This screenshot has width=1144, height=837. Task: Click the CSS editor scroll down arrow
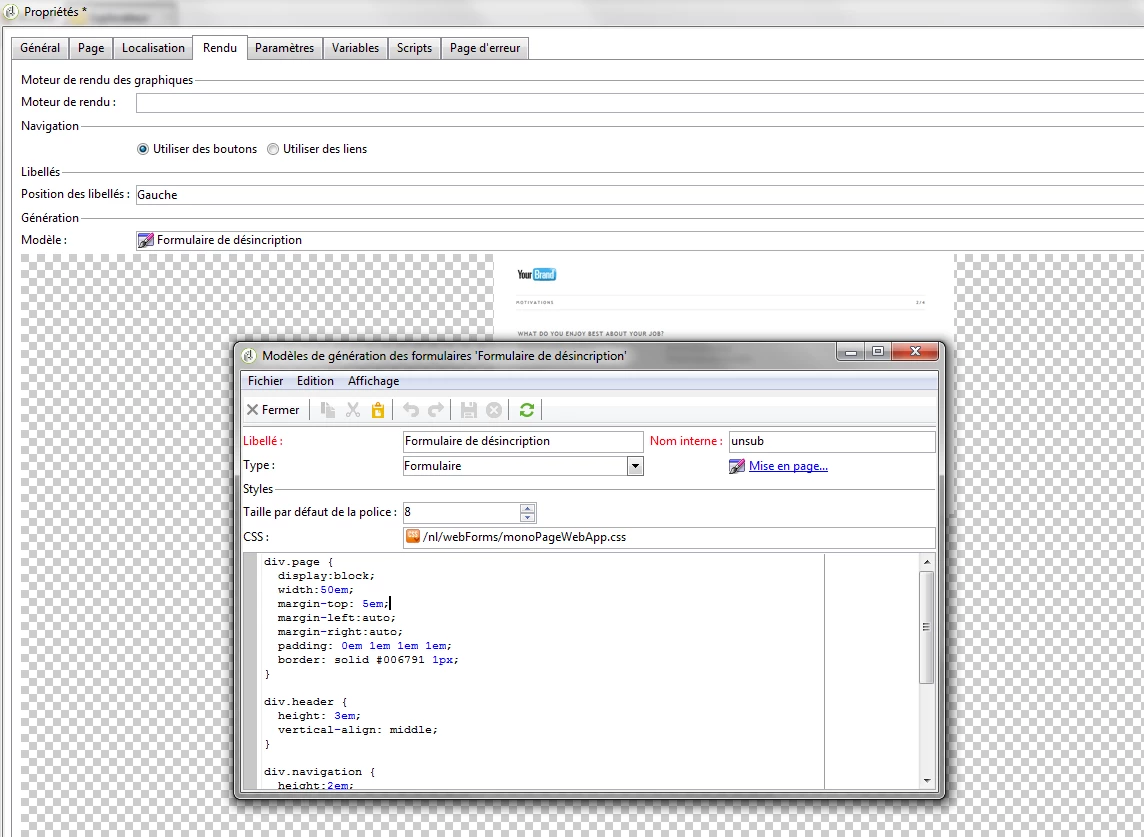pos(927,781)
